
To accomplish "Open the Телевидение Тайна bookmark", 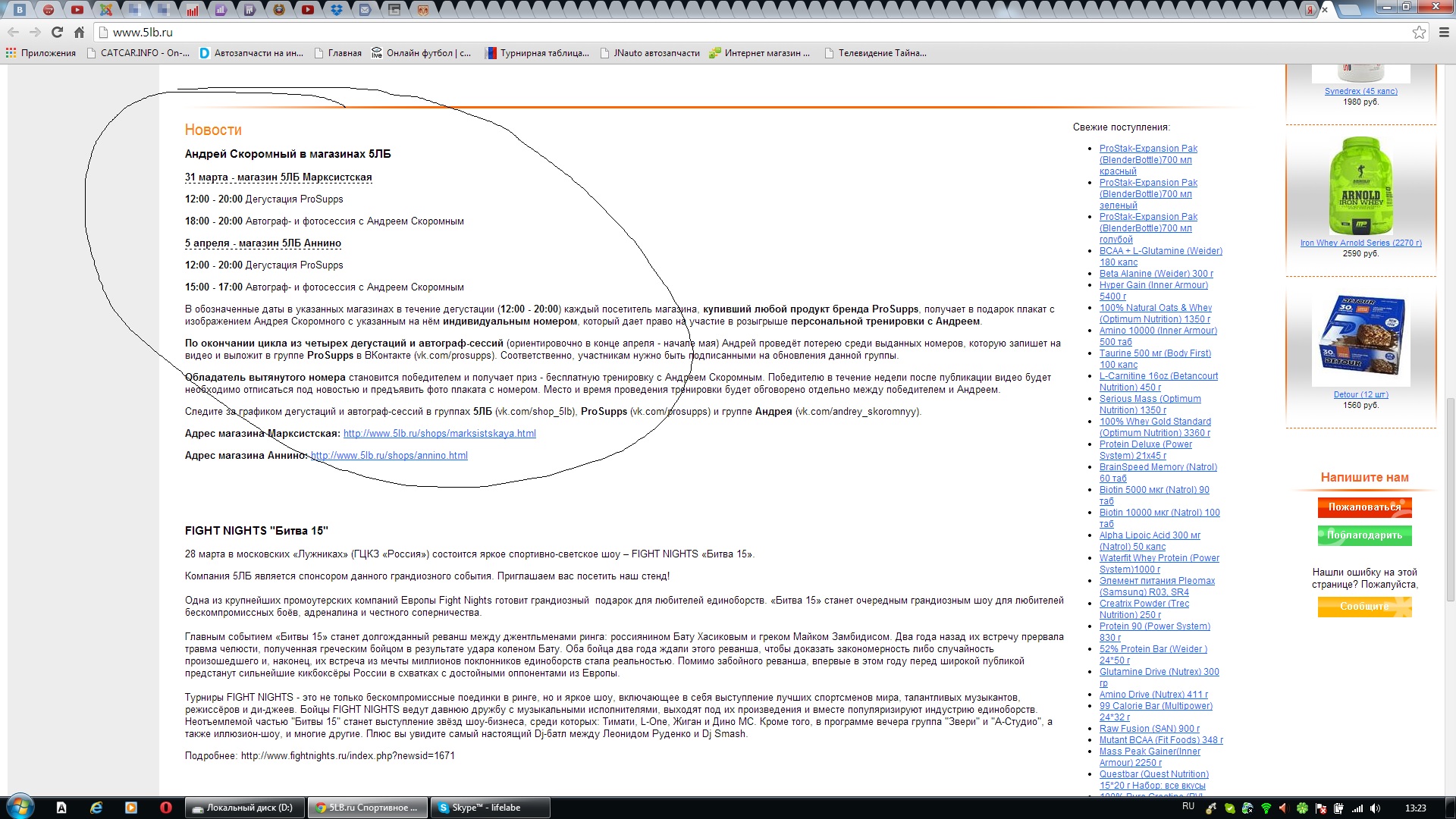I will coord(875,53).
